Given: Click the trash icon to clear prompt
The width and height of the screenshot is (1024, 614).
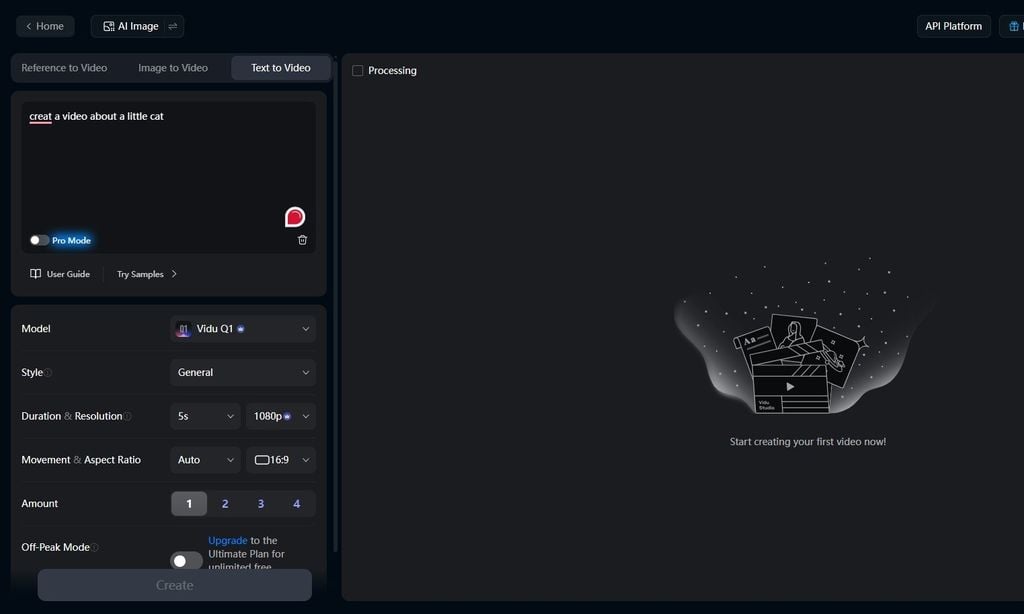Looking at the screenshot, I should (x=302, y=240).
